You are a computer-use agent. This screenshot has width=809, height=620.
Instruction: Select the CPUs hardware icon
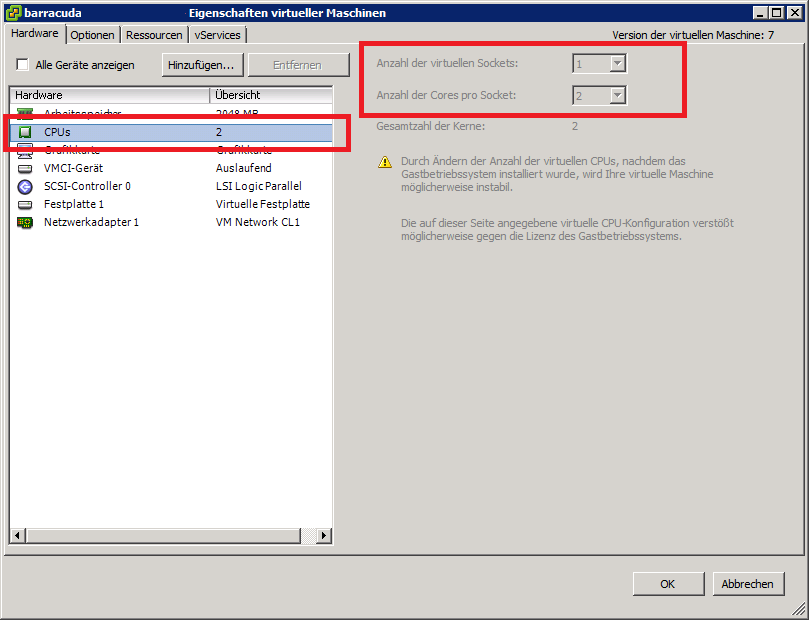25,132
